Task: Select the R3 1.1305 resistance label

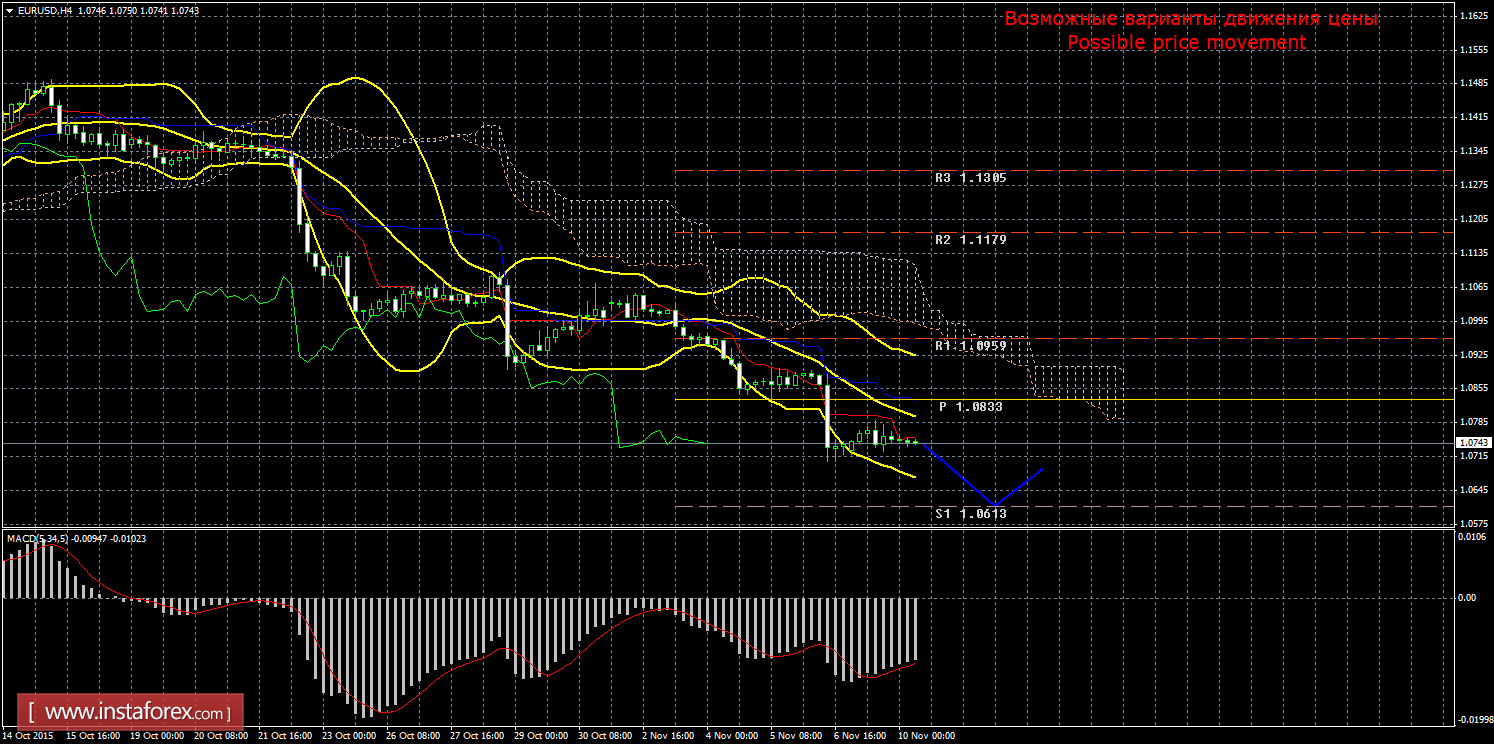Action: click(970, 178)
